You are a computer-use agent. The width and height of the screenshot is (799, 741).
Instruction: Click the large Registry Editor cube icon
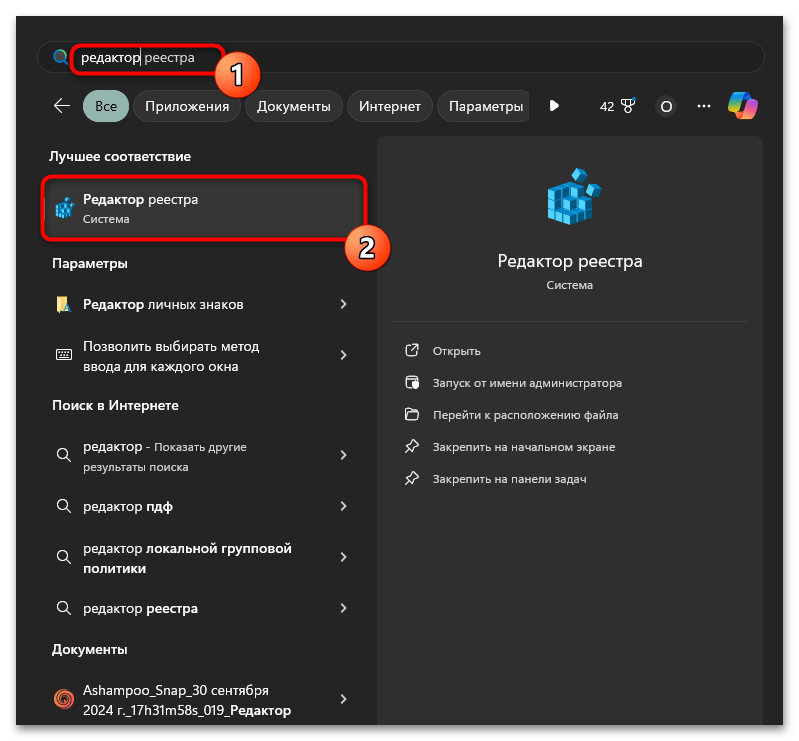574,196
